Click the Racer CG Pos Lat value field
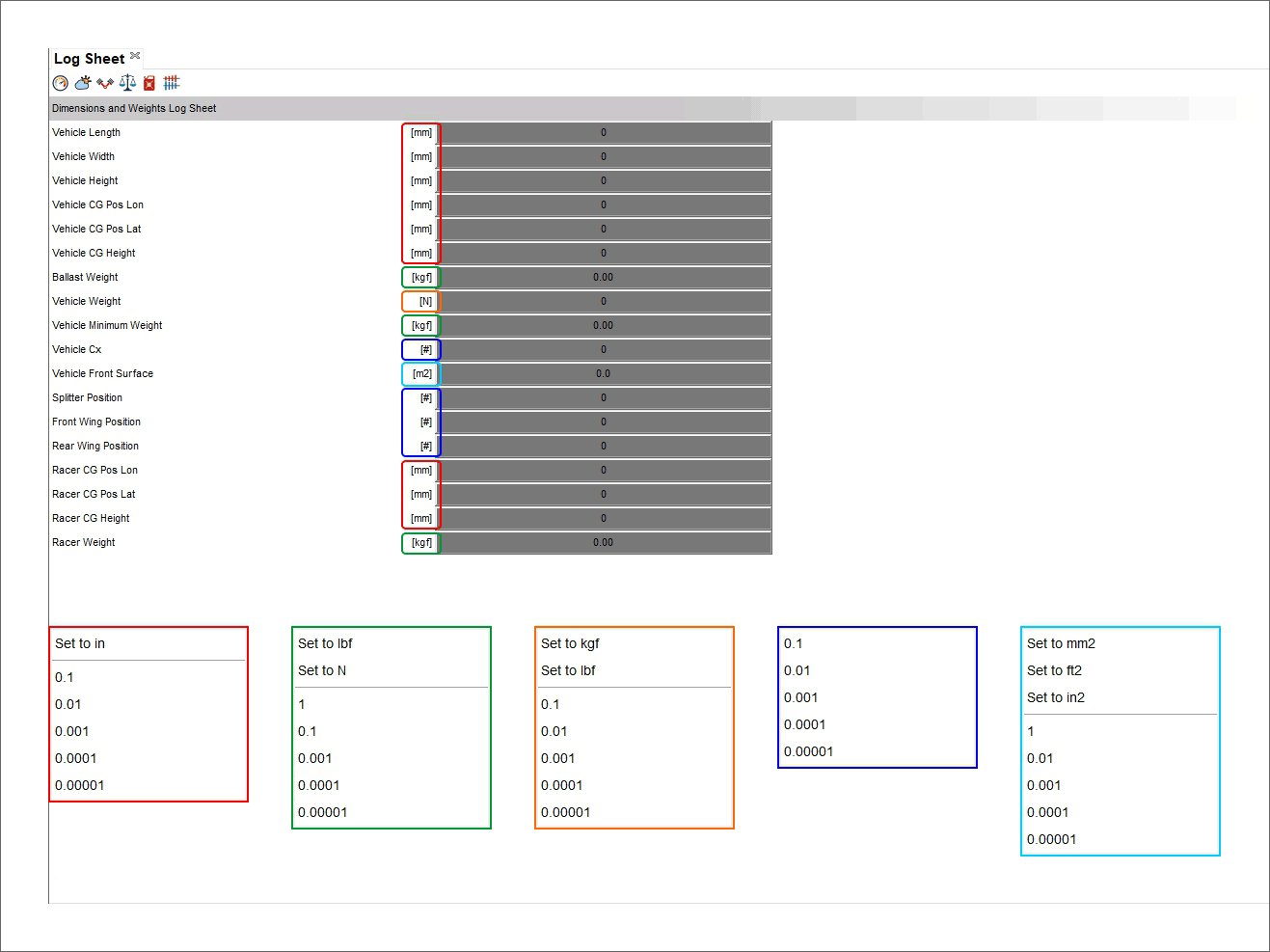1270x952 pixels. coord(605,495)
